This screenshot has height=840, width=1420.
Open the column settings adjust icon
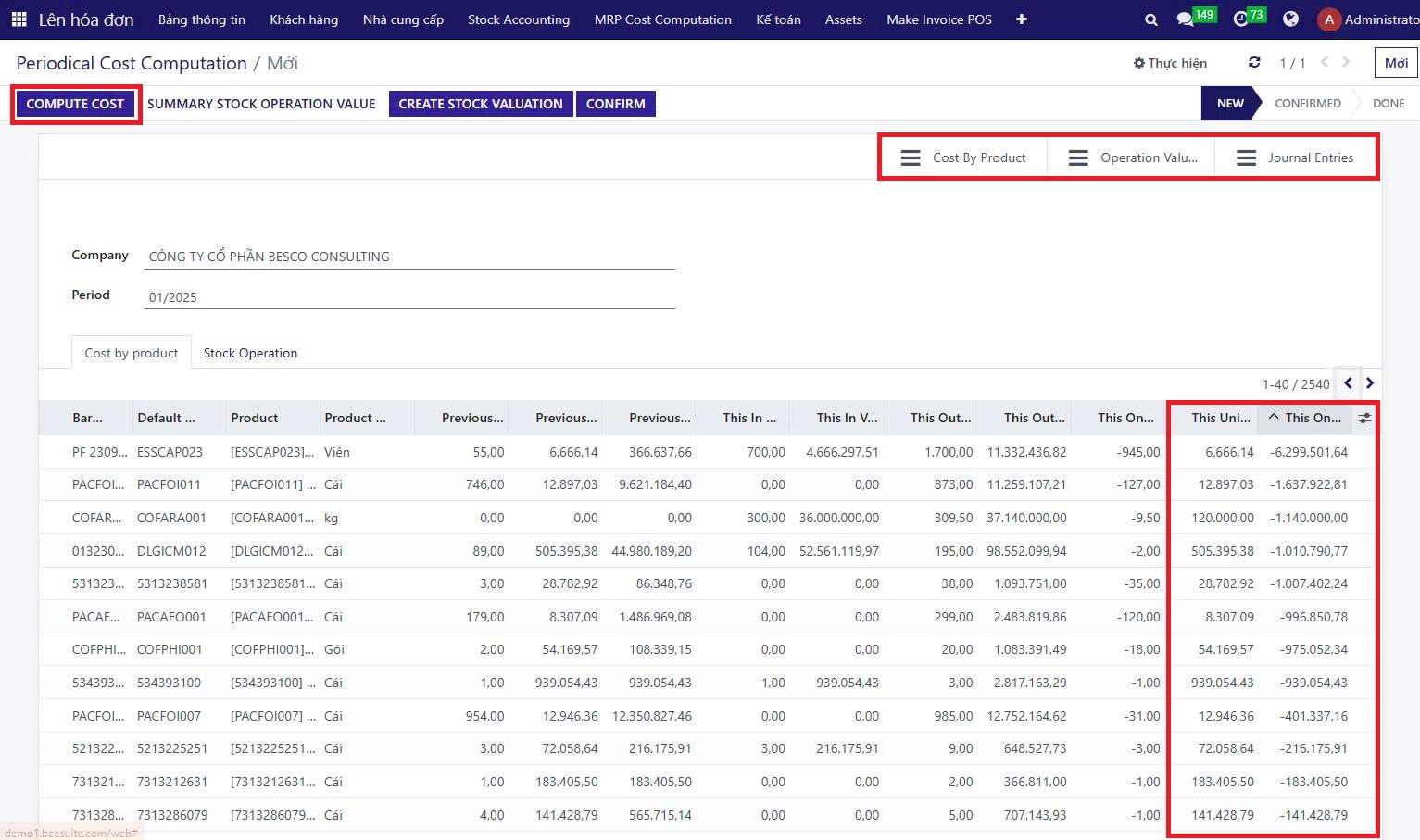[x=1364, y=419]
